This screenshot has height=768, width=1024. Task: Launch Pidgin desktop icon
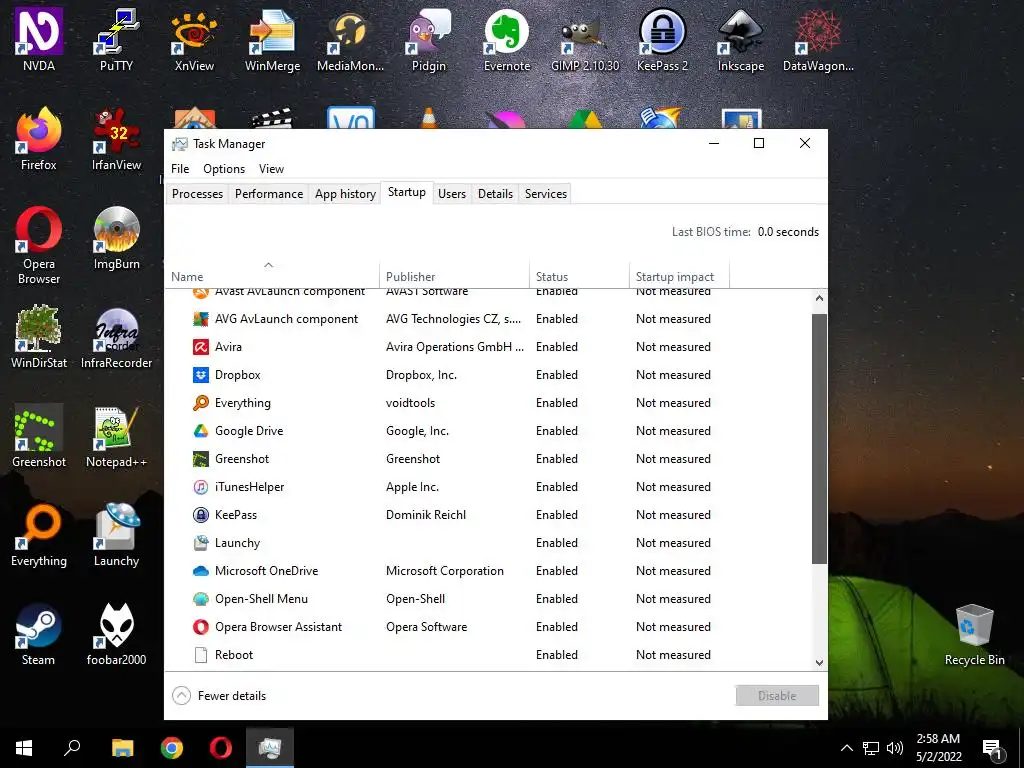tap(428, 40)
